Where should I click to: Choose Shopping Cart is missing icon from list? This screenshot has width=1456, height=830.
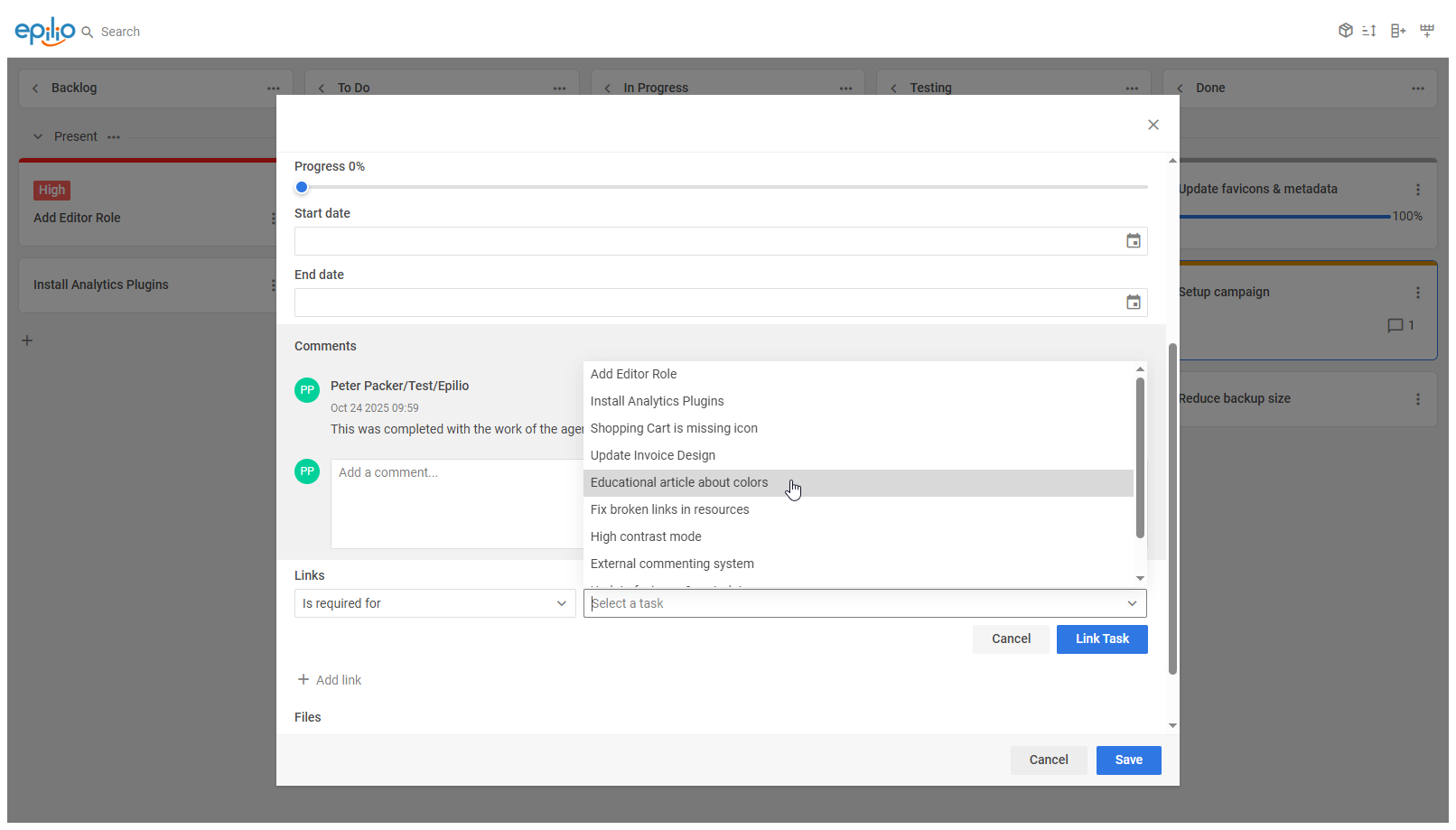[674, 427]
